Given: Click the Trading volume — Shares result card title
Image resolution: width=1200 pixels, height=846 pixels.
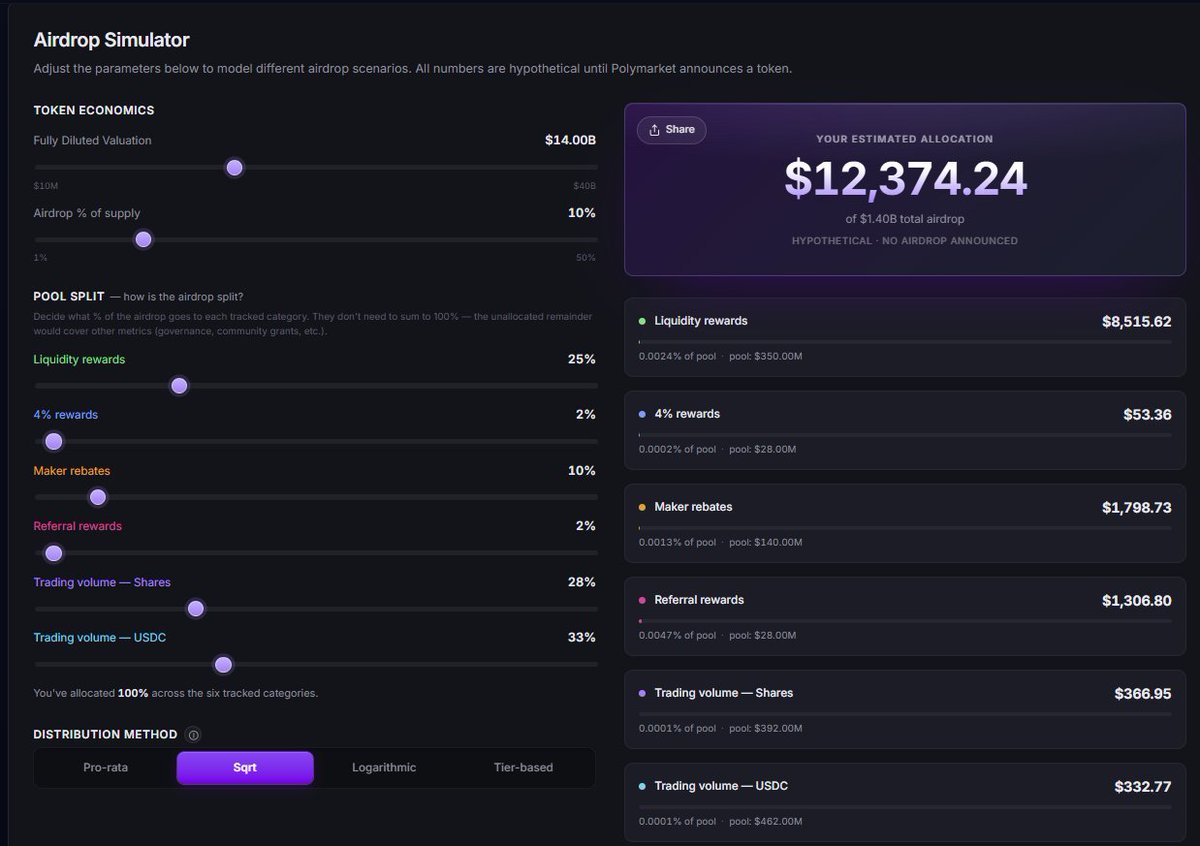Looking at the screenshot, I should click(x=724, y=693).
